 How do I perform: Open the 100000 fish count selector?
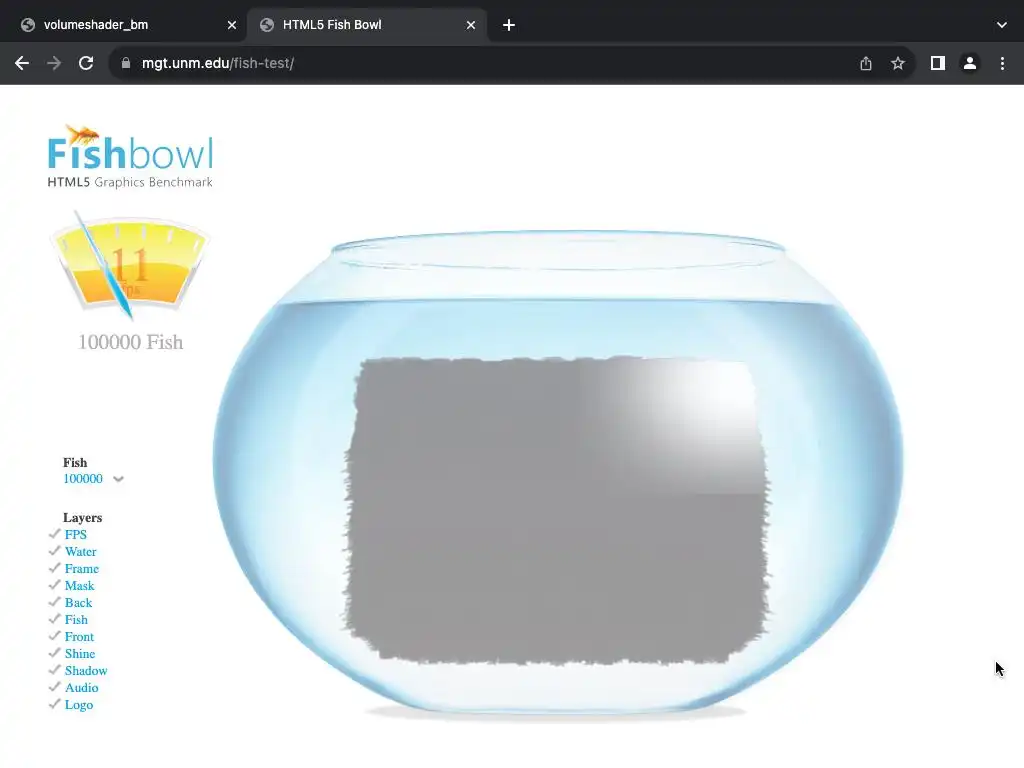(83, 479)
